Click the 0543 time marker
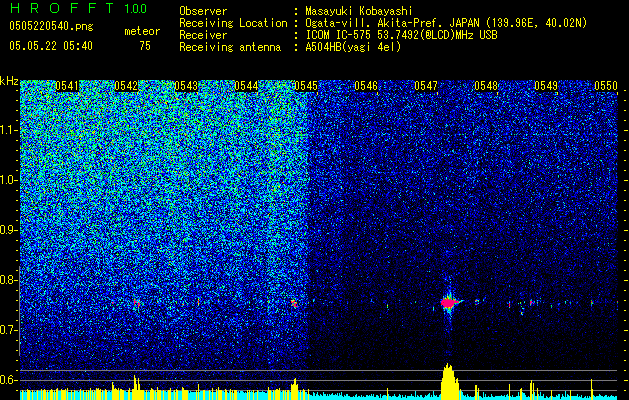 (x=186, y=86)
